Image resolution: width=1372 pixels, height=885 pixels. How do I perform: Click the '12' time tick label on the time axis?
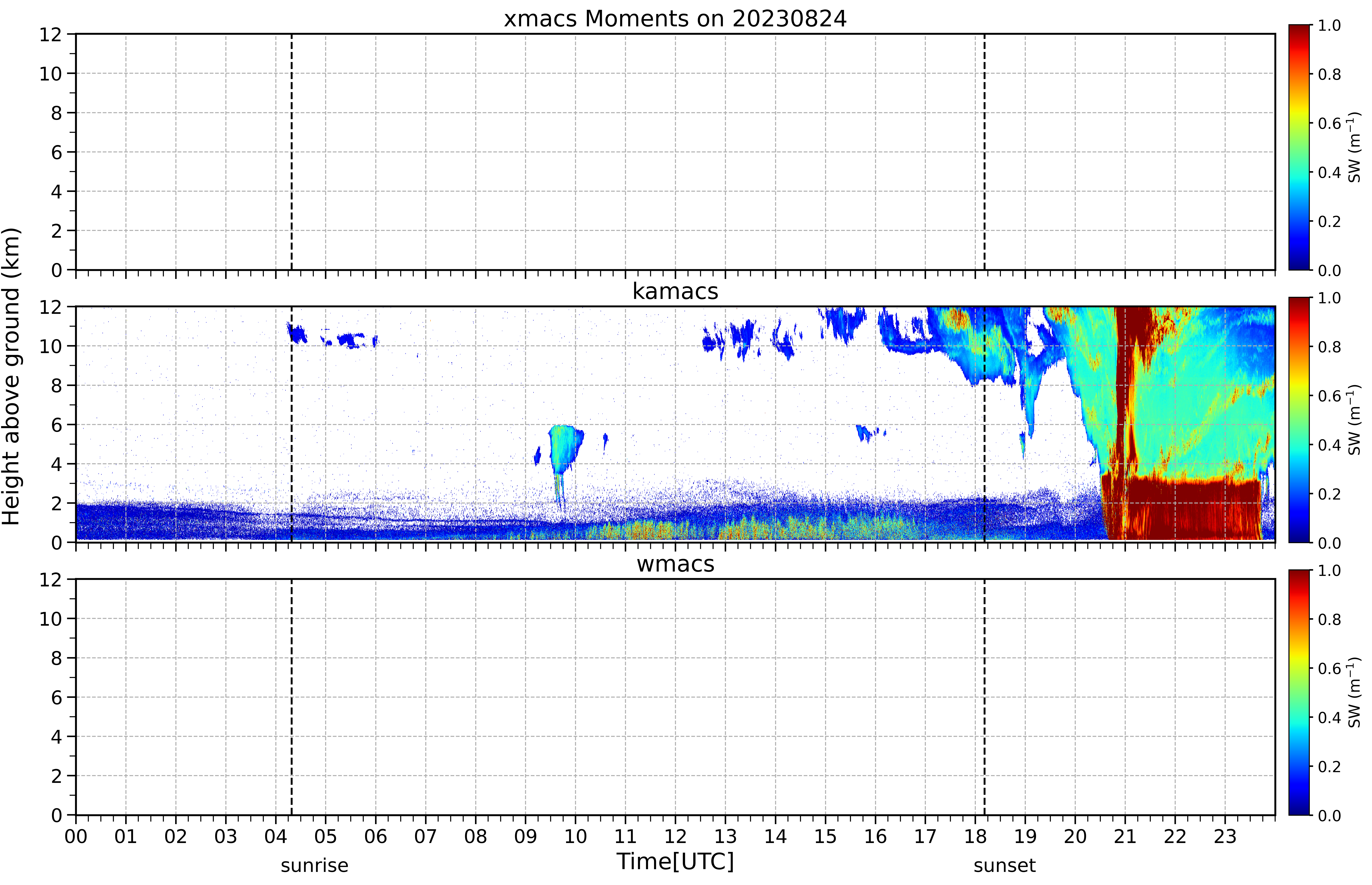(x=676, y=837)
